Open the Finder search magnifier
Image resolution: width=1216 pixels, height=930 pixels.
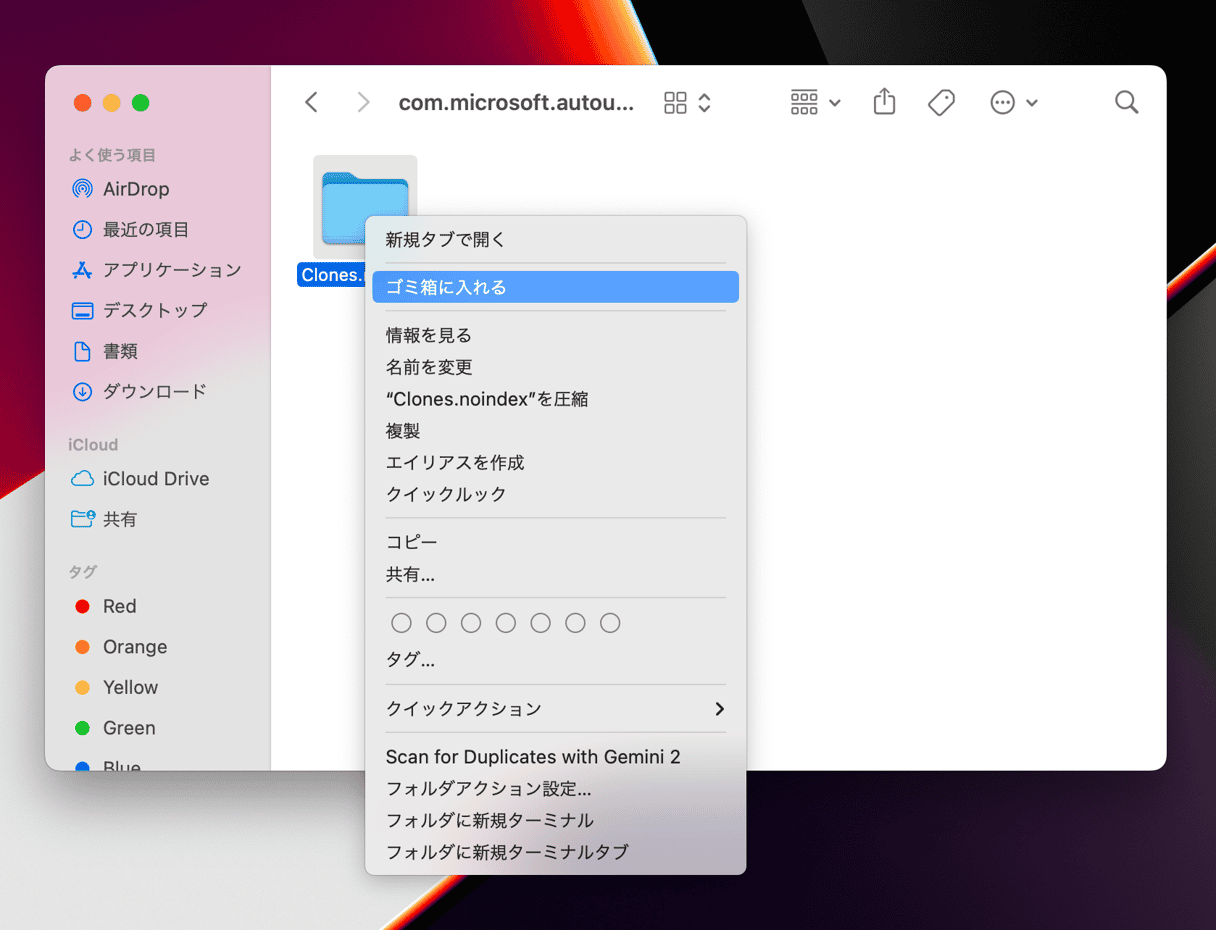1126,102
